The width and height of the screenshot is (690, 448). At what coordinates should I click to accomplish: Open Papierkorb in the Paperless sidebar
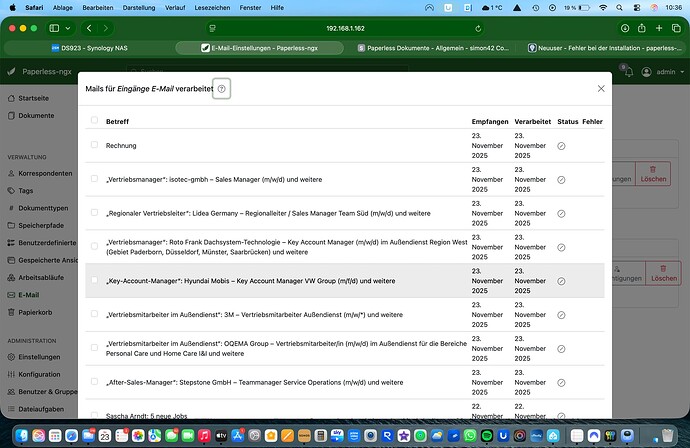point(30,312)
